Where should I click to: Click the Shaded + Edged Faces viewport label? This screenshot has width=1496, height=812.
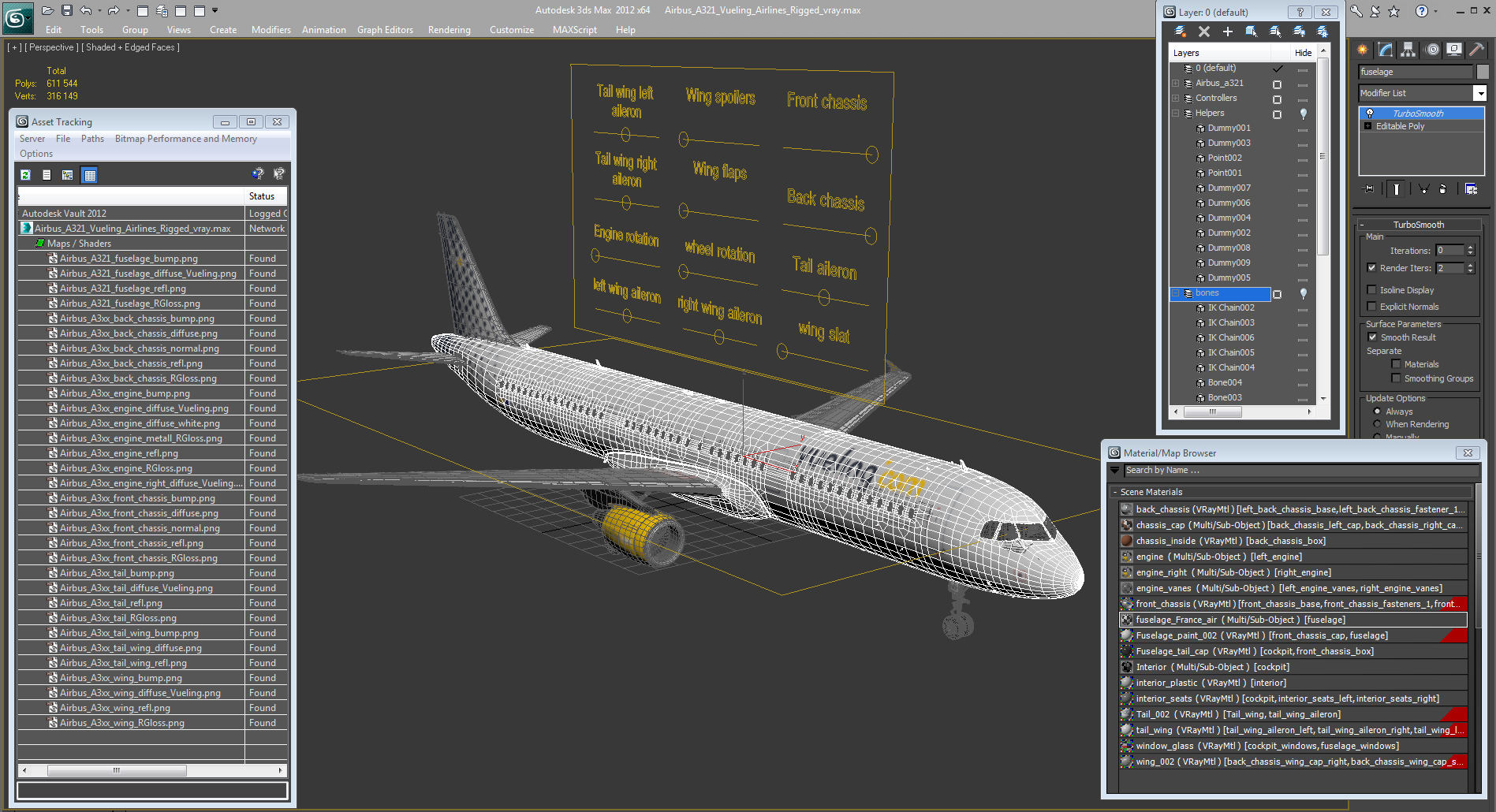pos(130,47)
